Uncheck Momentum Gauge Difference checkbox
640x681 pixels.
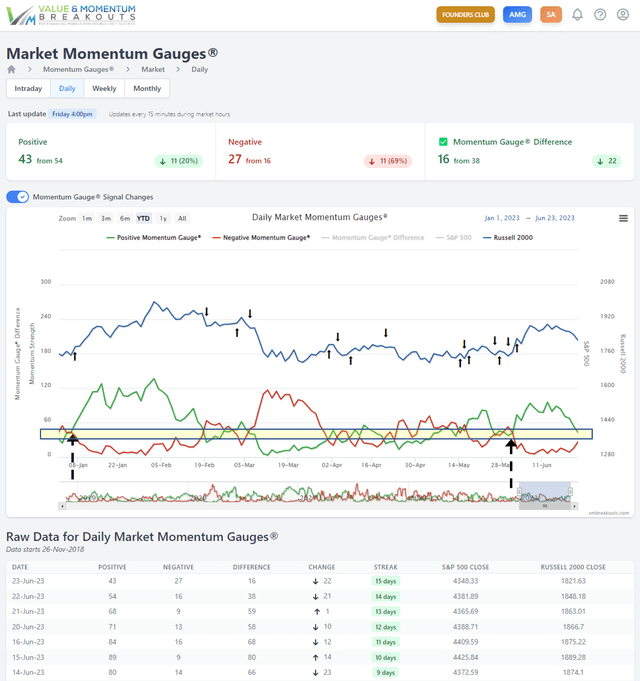443,142
